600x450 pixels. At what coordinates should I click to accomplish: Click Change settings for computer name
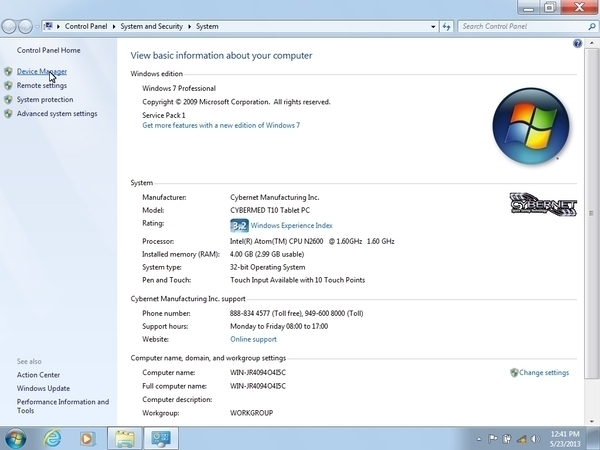coord(543,373)
